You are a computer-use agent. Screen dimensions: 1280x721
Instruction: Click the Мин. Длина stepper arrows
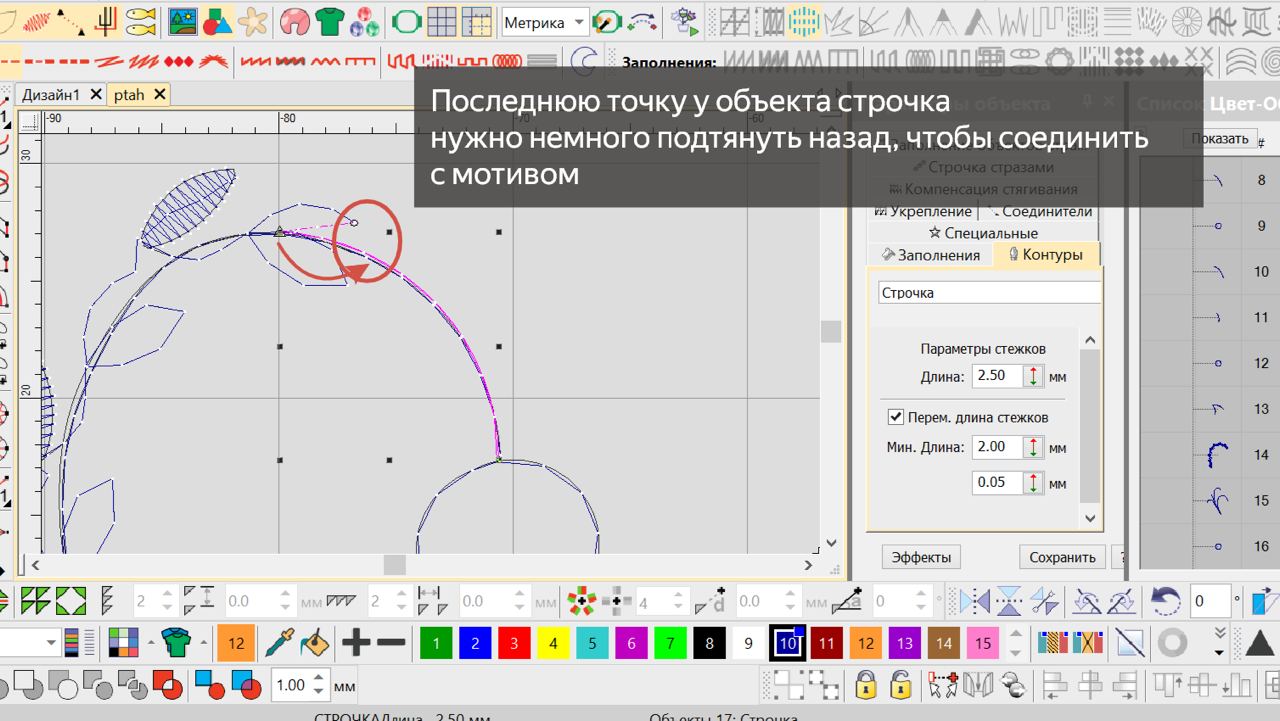pos(1033,448)
